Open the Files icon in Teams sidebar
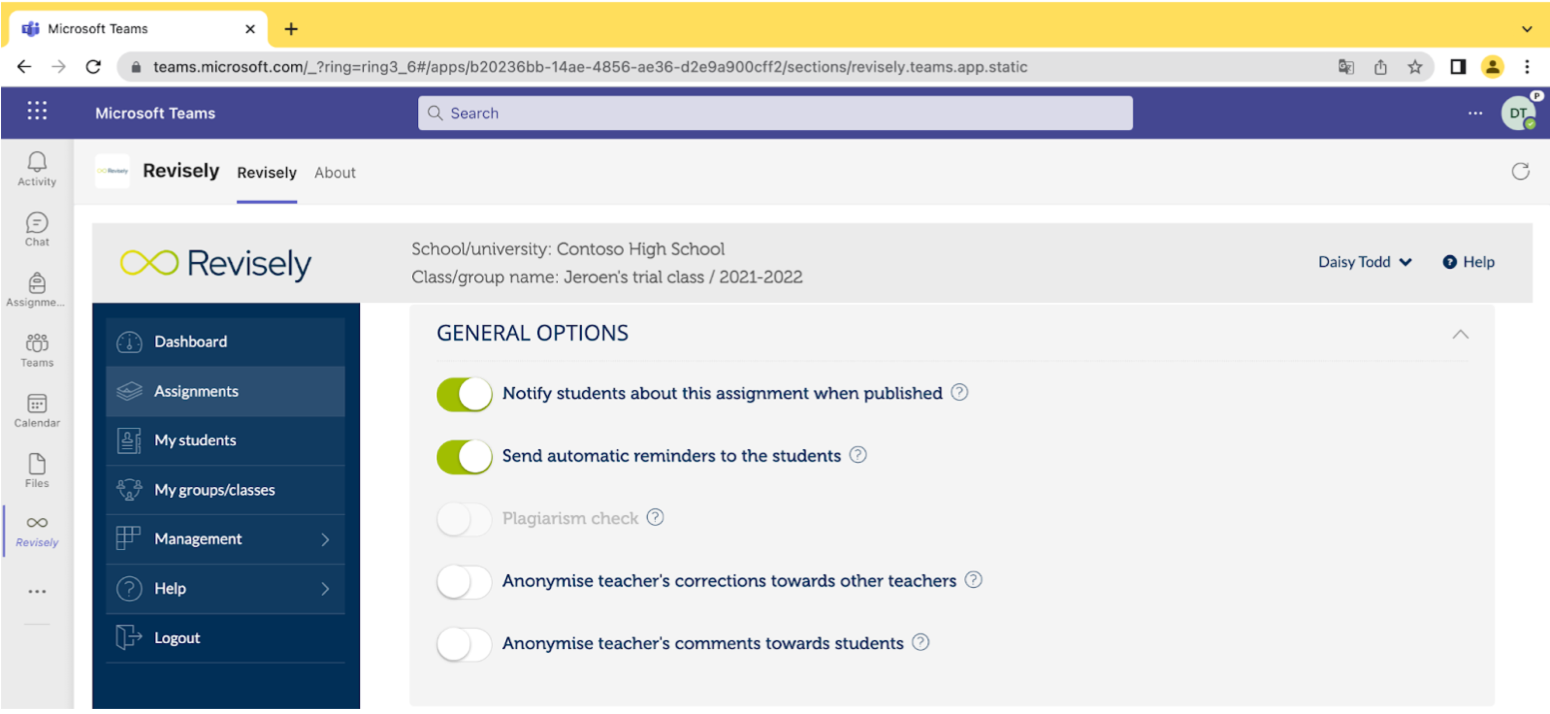 (37, 469)
